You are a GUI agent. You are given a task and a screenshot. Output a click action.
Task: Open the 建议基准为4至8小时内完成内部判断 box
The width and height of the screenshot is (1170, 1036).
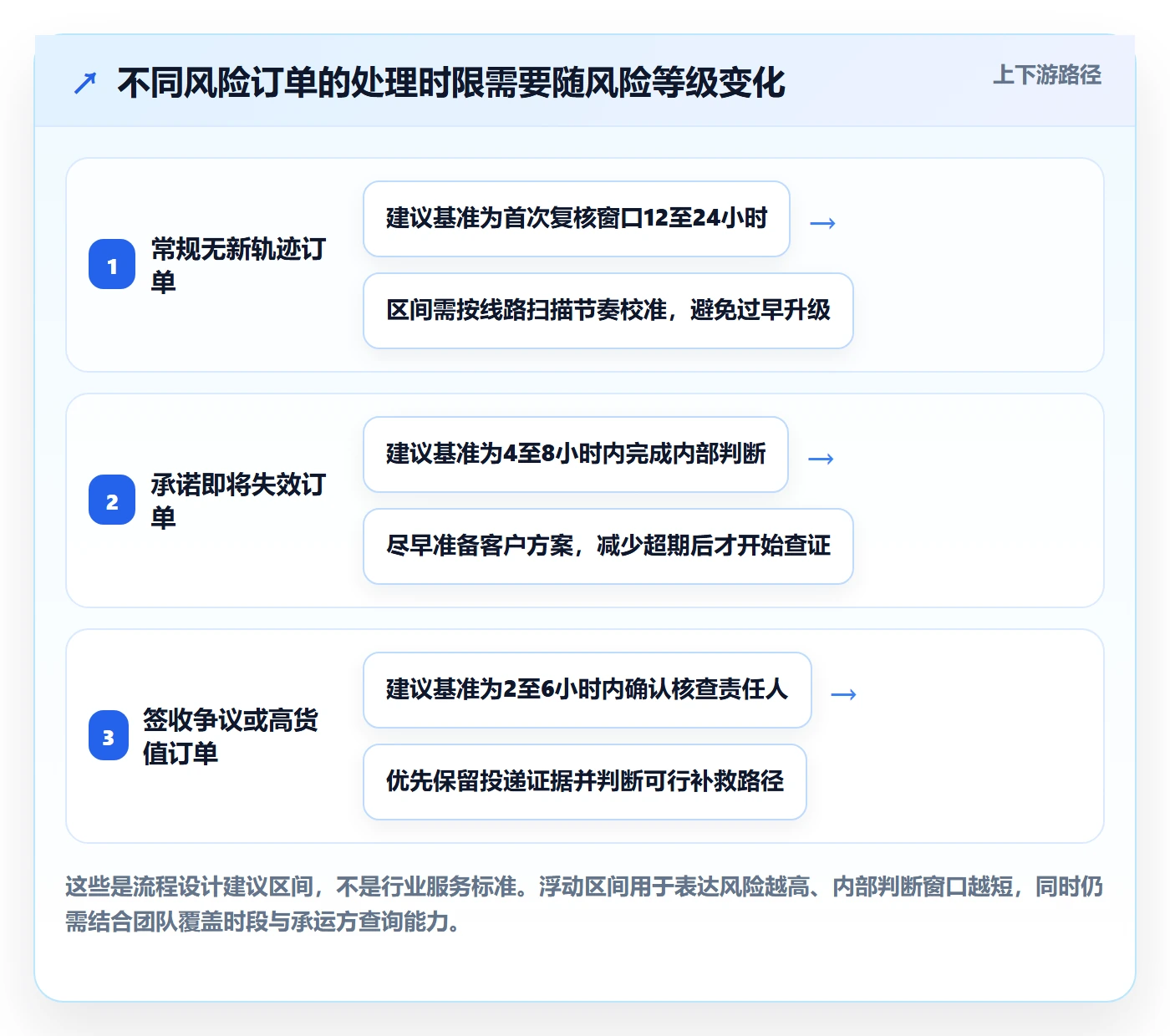pyautogui.click(x=576, y=455)
